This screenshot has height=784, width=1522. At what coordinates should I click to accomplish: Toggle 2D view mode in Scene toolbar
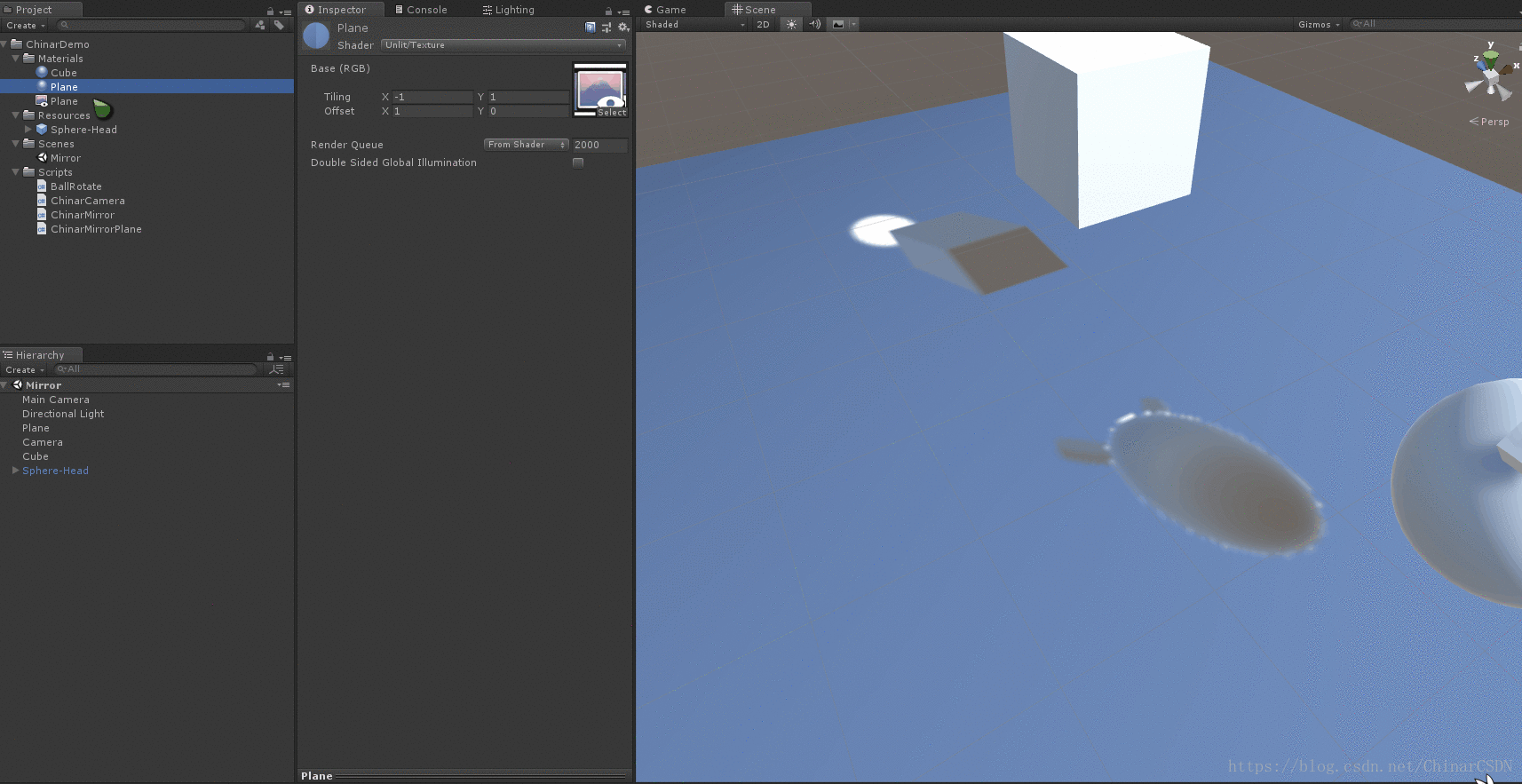763,25
